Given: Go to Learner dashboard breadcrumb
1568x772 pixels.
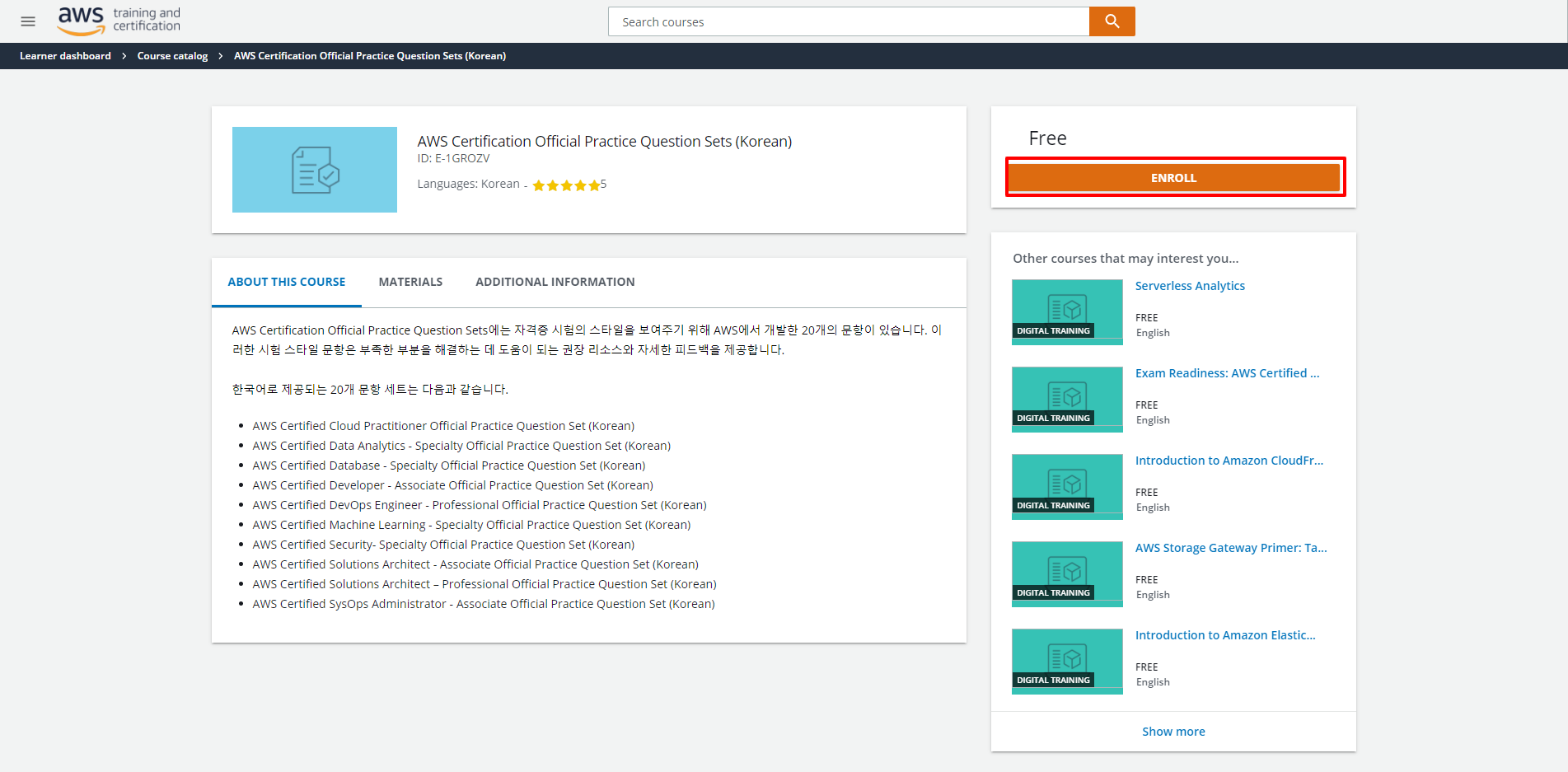Looking at the screenshot, I should point(65,56).
